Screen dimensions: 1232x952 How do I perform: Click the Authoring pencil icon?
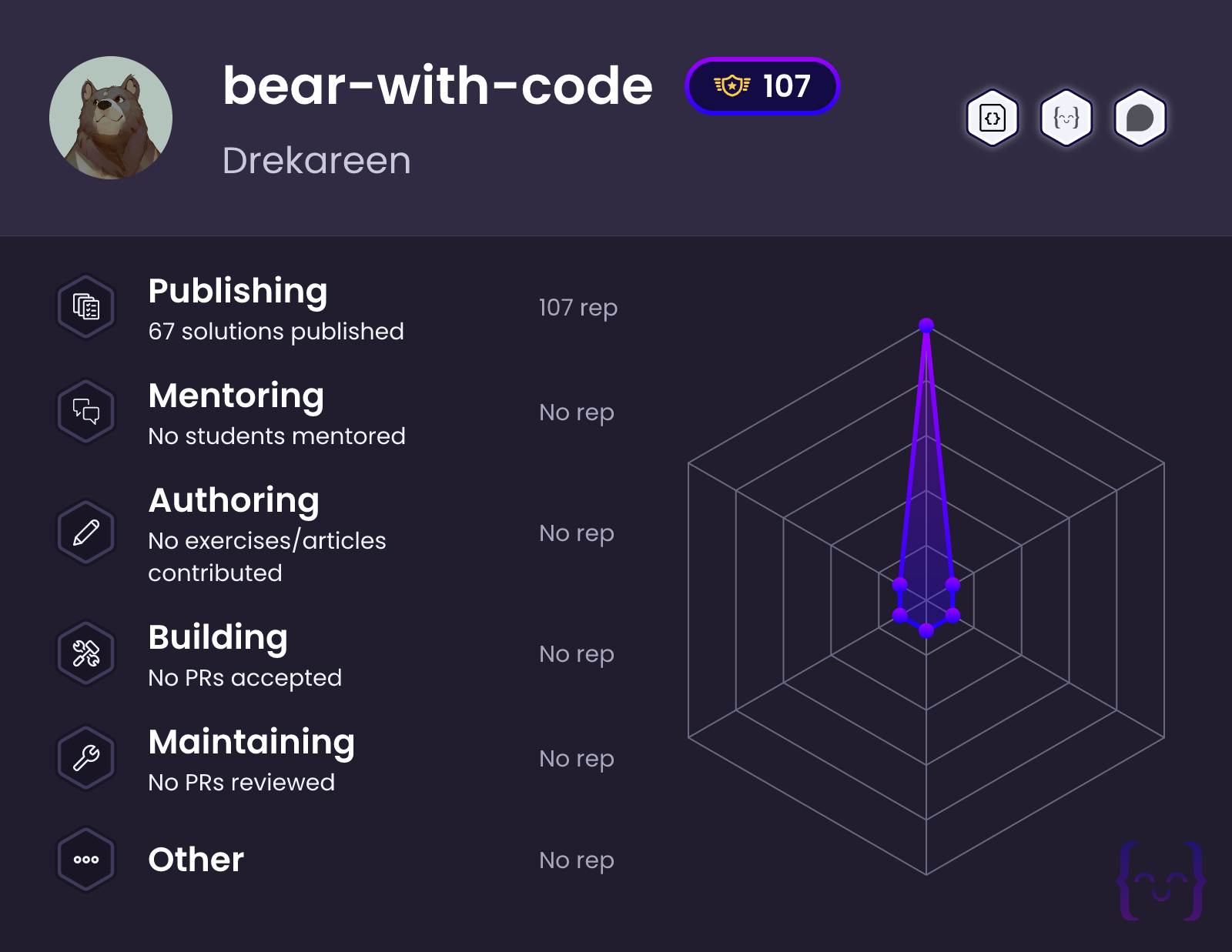[86, 532]
